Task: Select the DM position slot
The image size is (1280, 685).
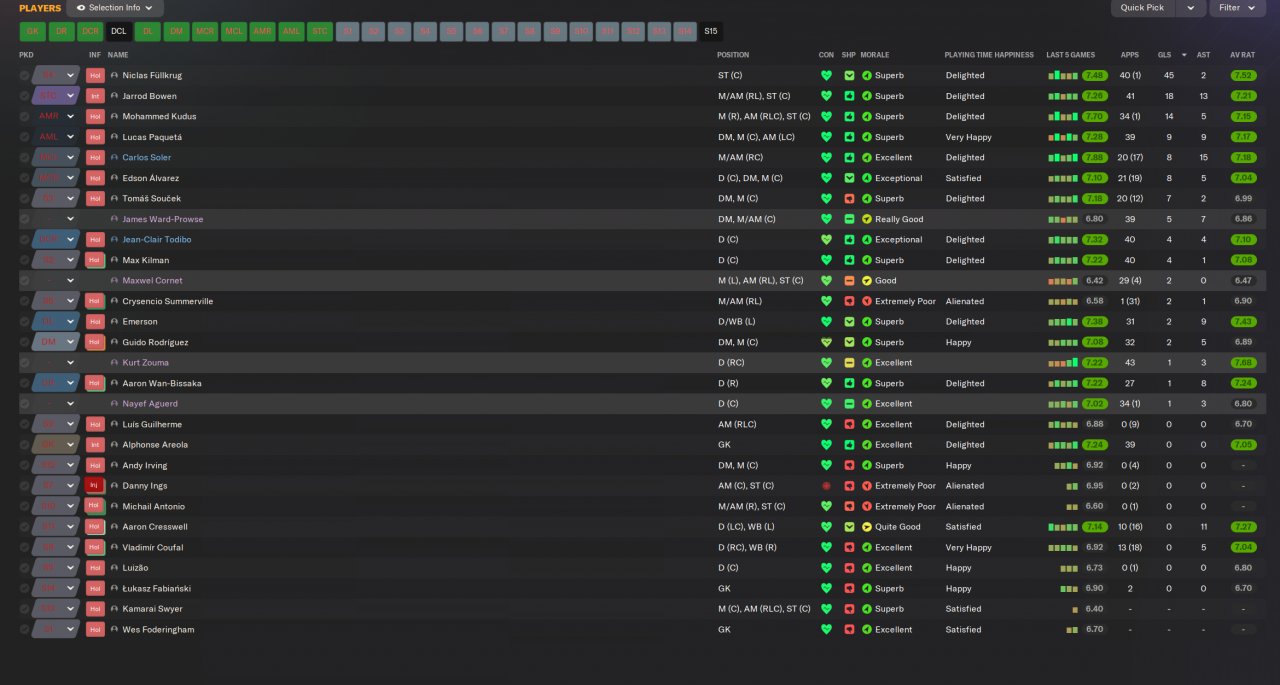Action: pos(177,32)
